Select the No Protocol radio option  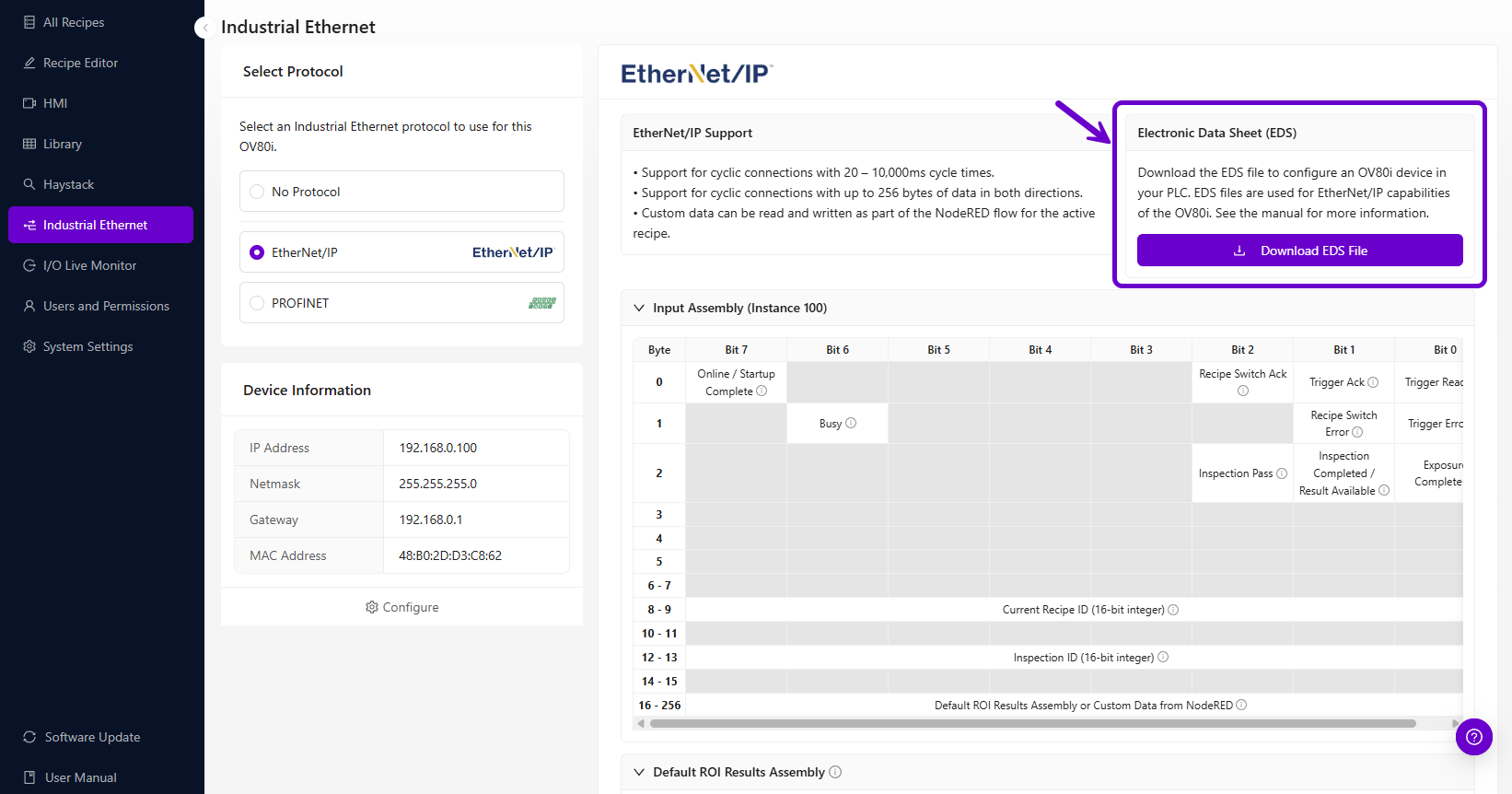pyautogui.click(x=257, y=192)
